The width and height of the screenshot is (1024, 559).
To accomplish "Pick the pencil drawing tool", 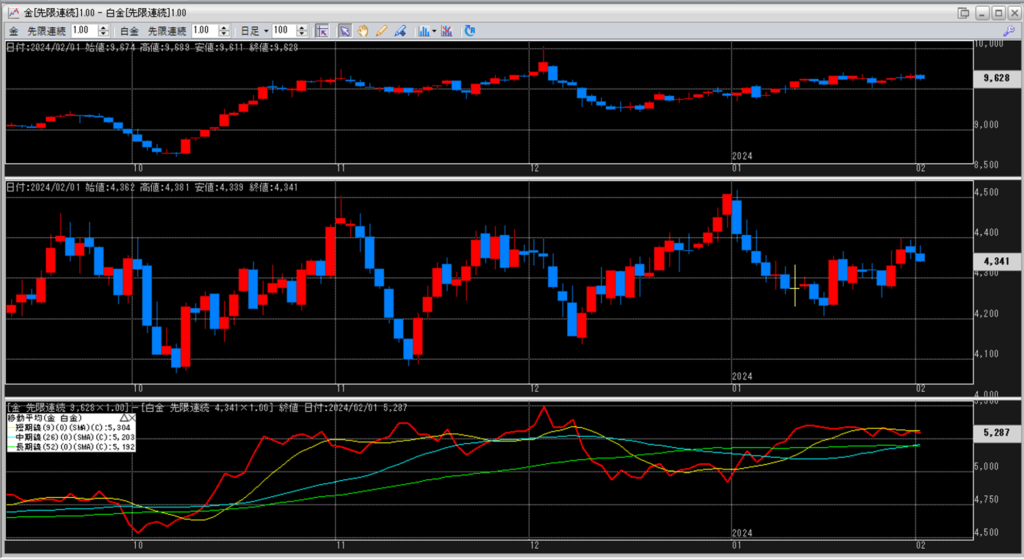I will pyautogui.click(x=380, y=31).
